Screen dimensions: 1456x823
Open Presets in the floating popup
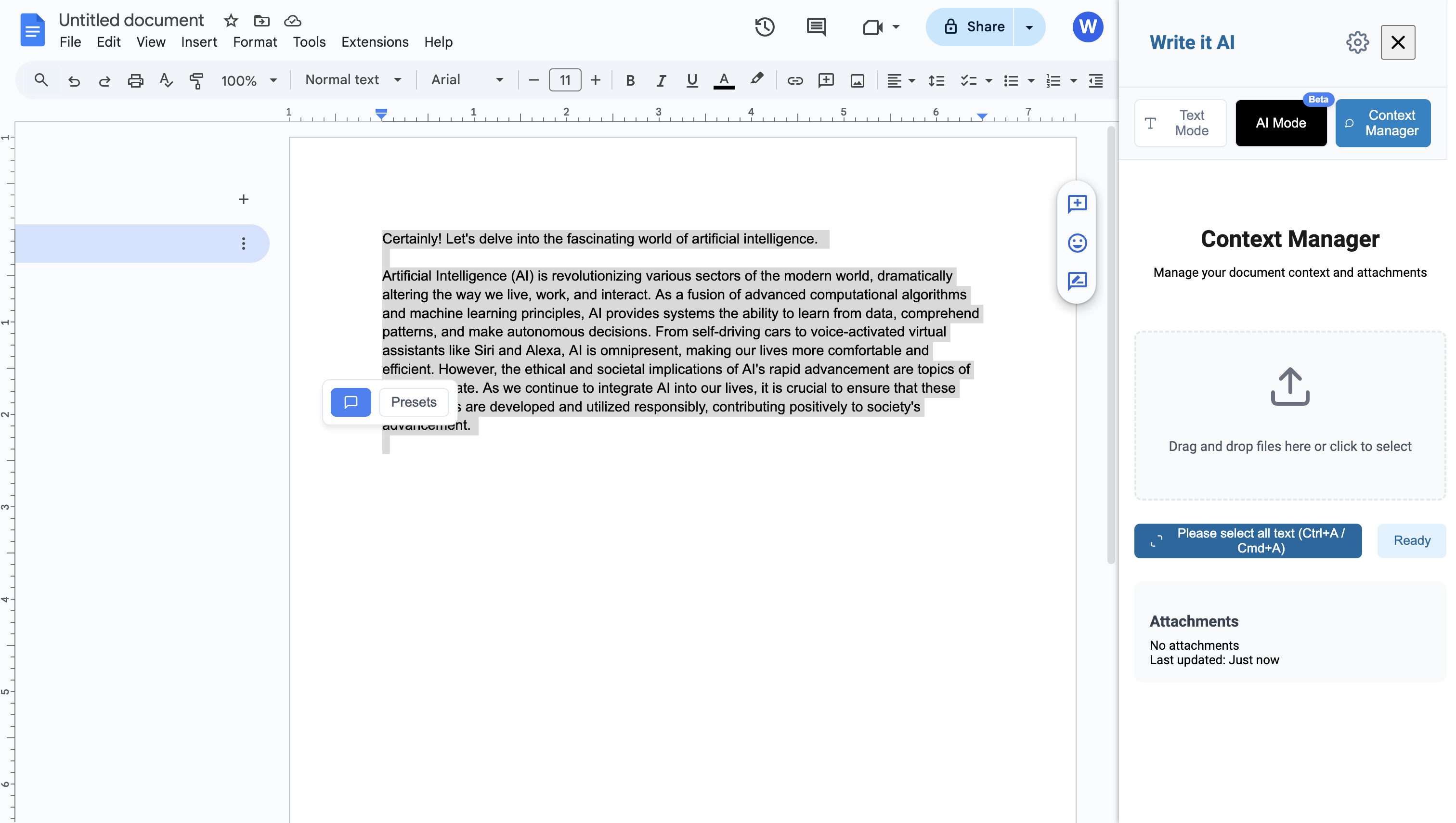413,402
